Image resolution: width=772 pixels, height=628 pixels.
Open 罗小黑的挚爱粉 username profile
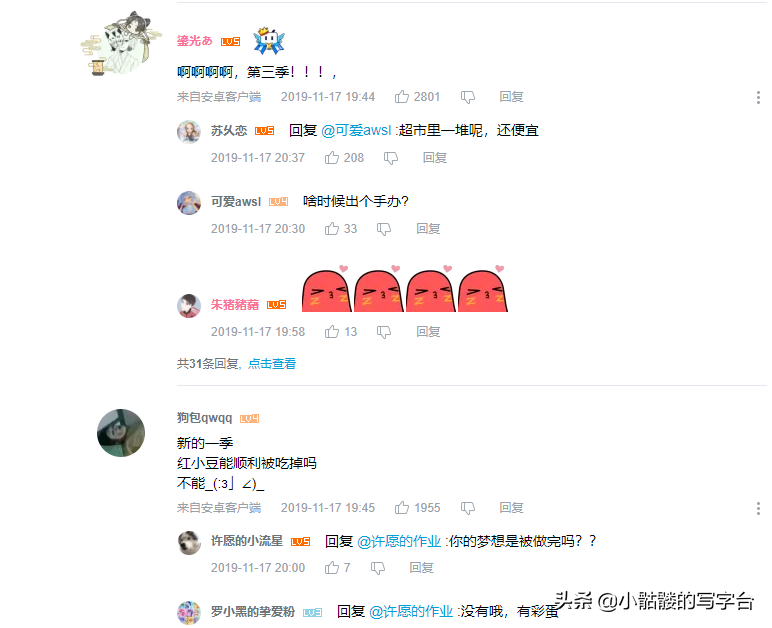point(253,612)
